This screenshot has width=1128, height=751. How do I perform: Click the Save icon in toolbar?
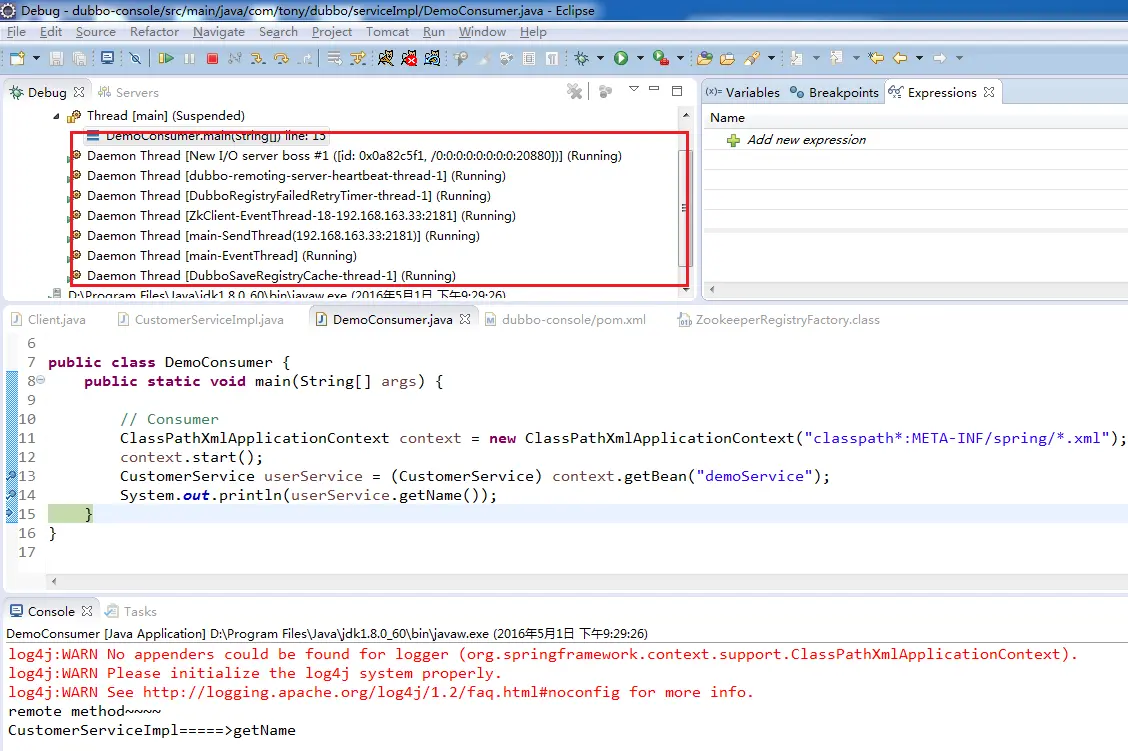(57, 58)
